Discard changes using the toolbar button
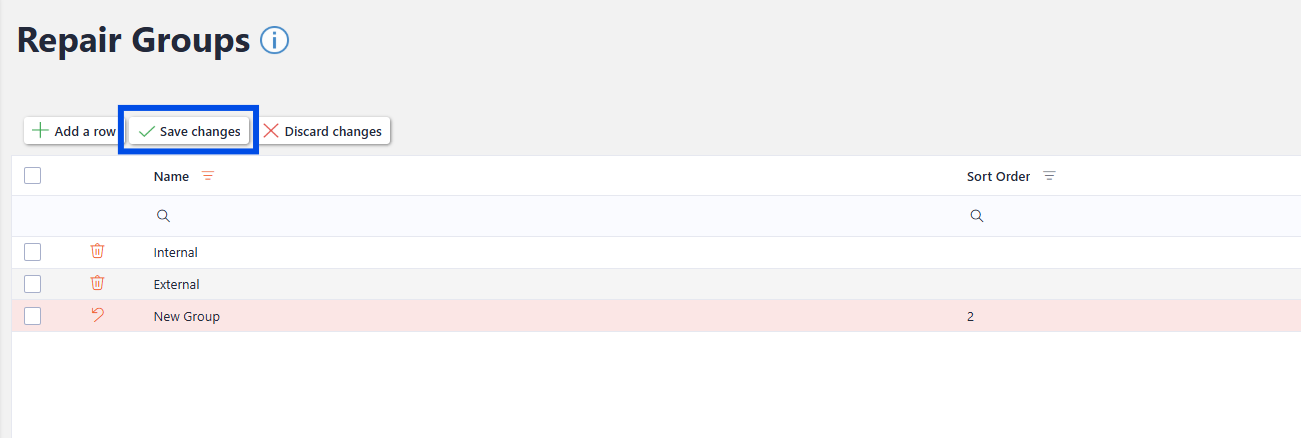Screen dimensions: 1301x438 coord(323,131)
